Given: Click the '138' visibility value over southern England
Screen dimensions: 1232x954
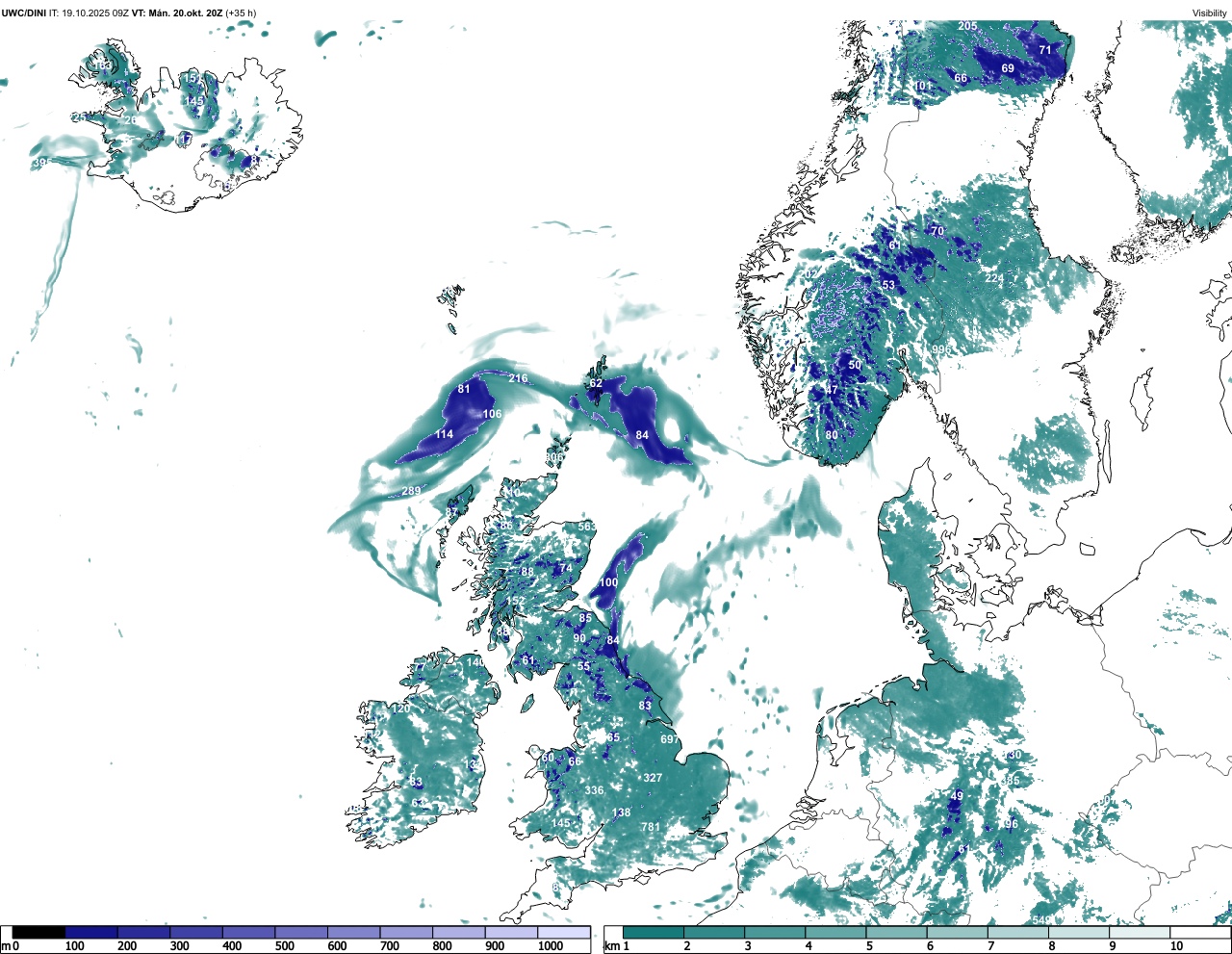Looking at the screenshot, I should [x=622, y=812].
